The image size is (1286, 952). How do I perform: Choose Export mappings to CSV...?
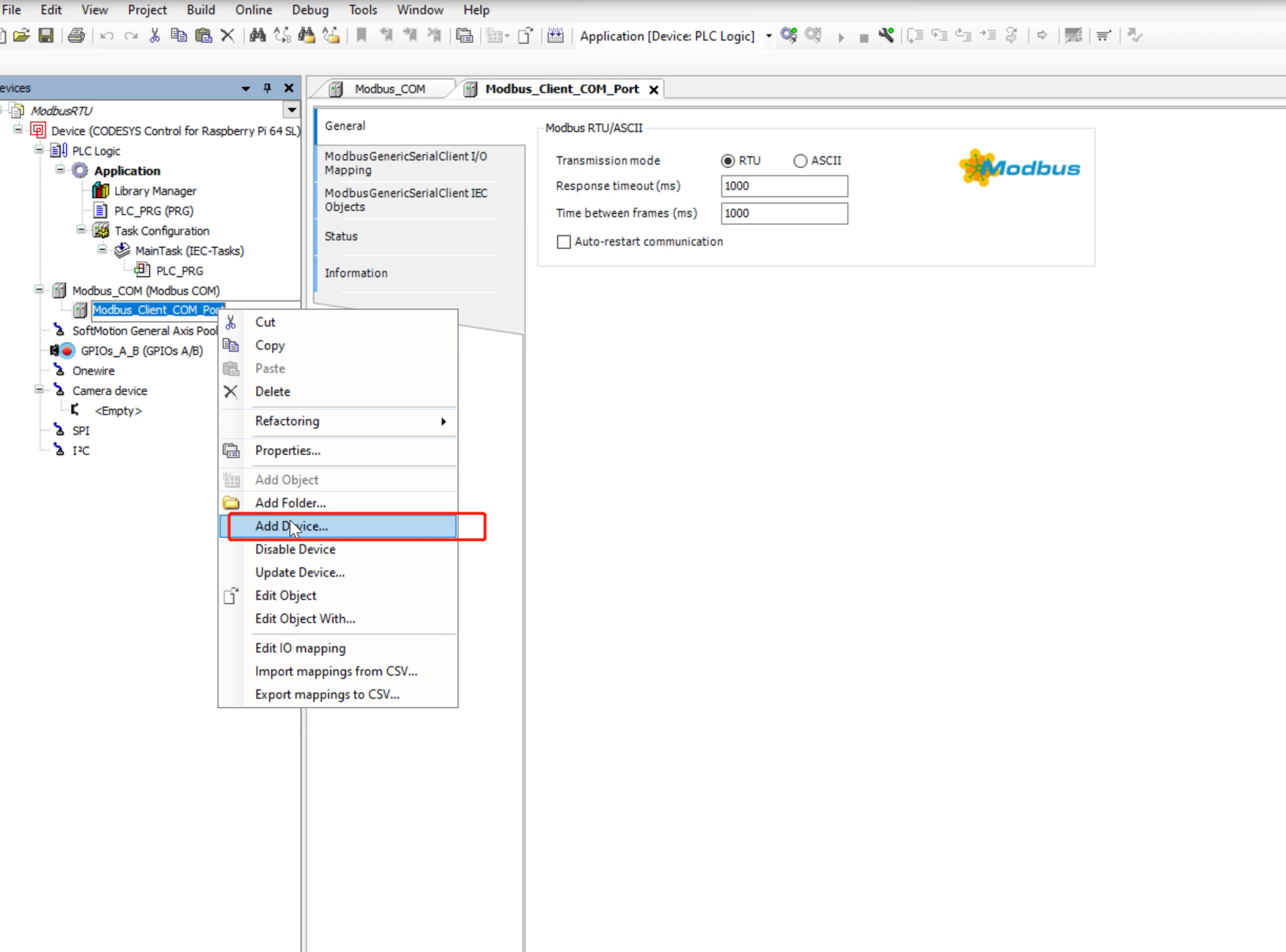(338, 694)
